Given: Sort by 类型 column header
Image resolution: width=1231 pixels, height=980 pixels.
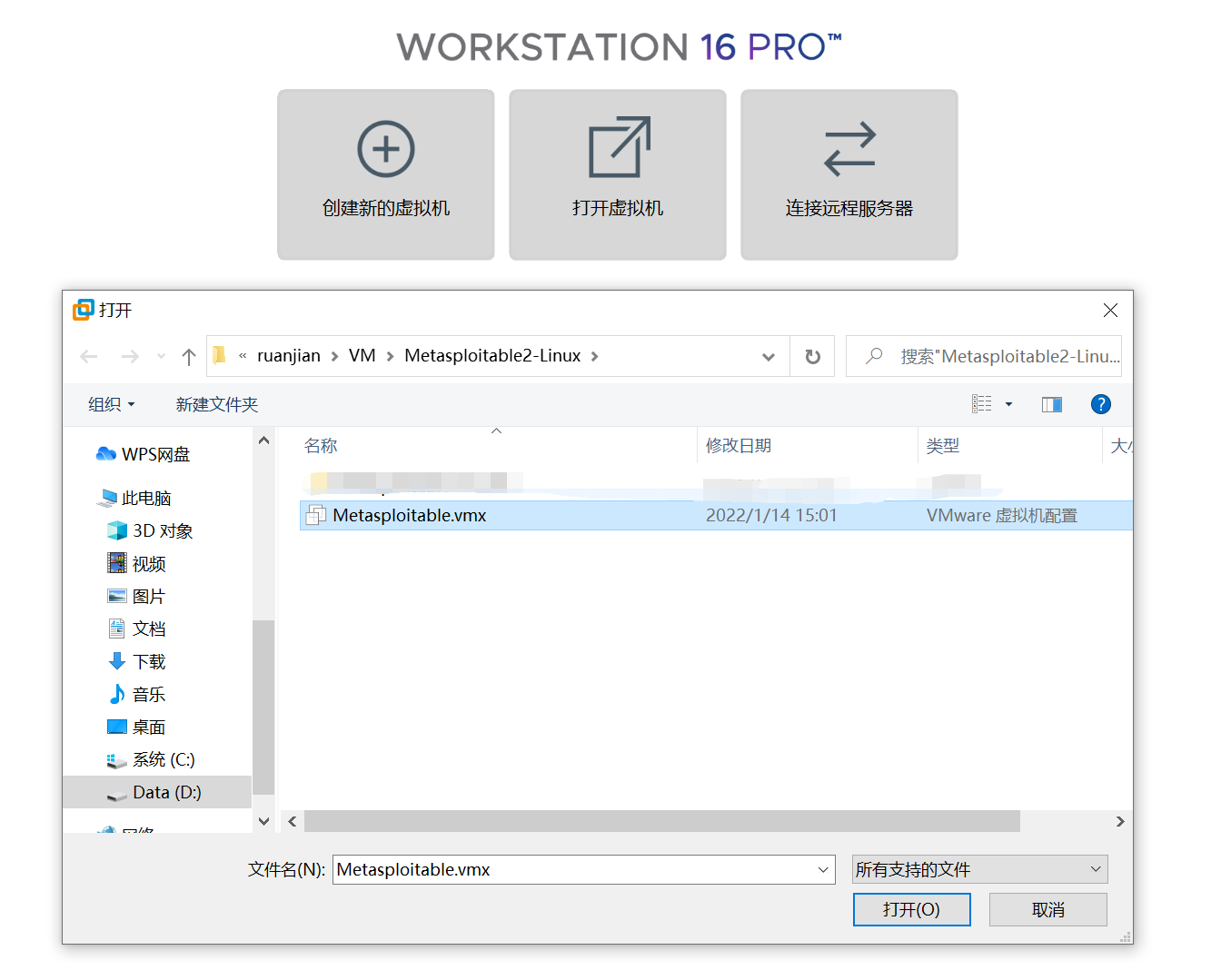Looking at the screenshot, I should [x=943, y=446].
